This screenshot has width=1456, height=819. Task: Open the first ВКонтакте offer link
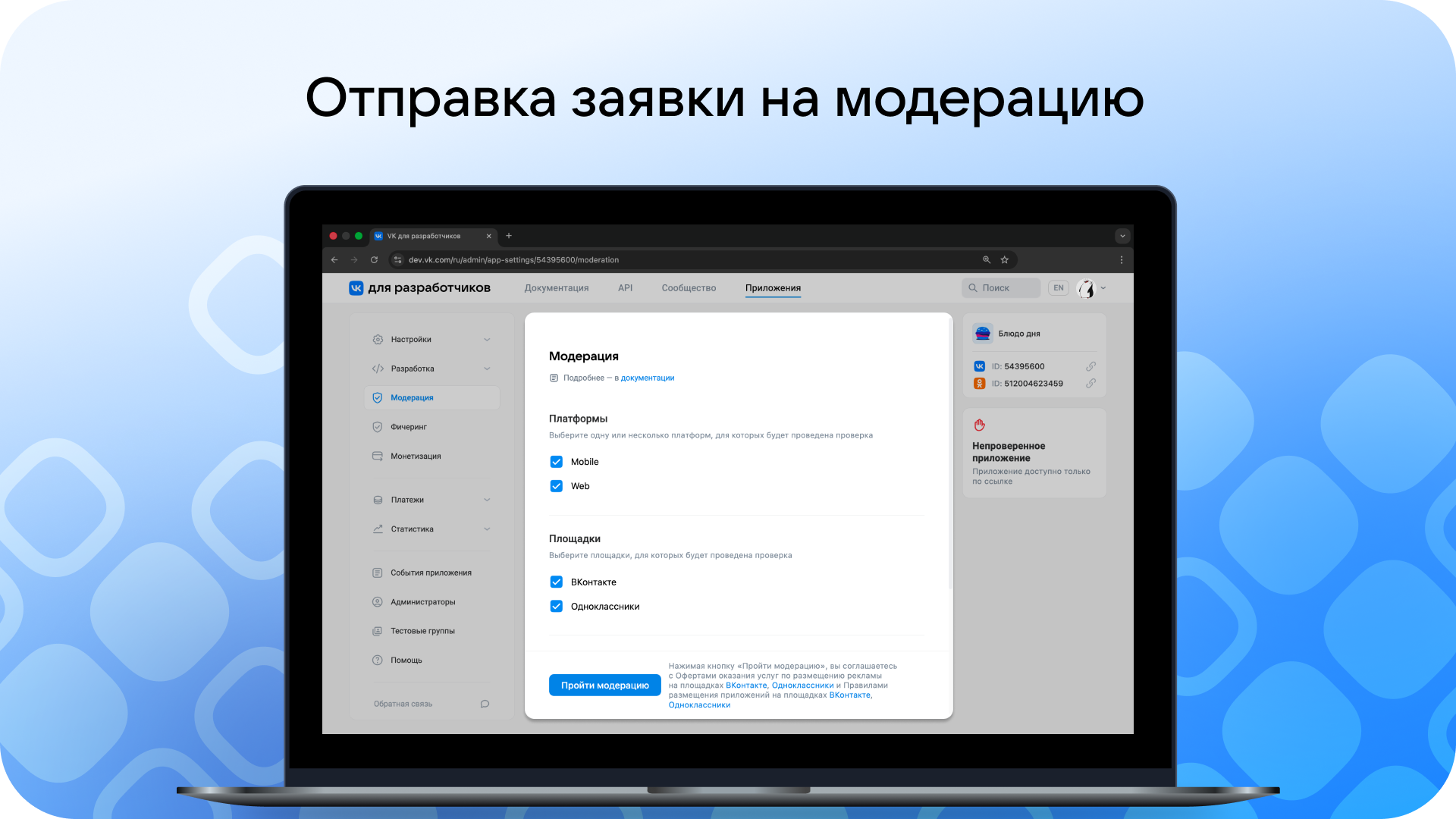pyautogui.click(x=746, y=686)
